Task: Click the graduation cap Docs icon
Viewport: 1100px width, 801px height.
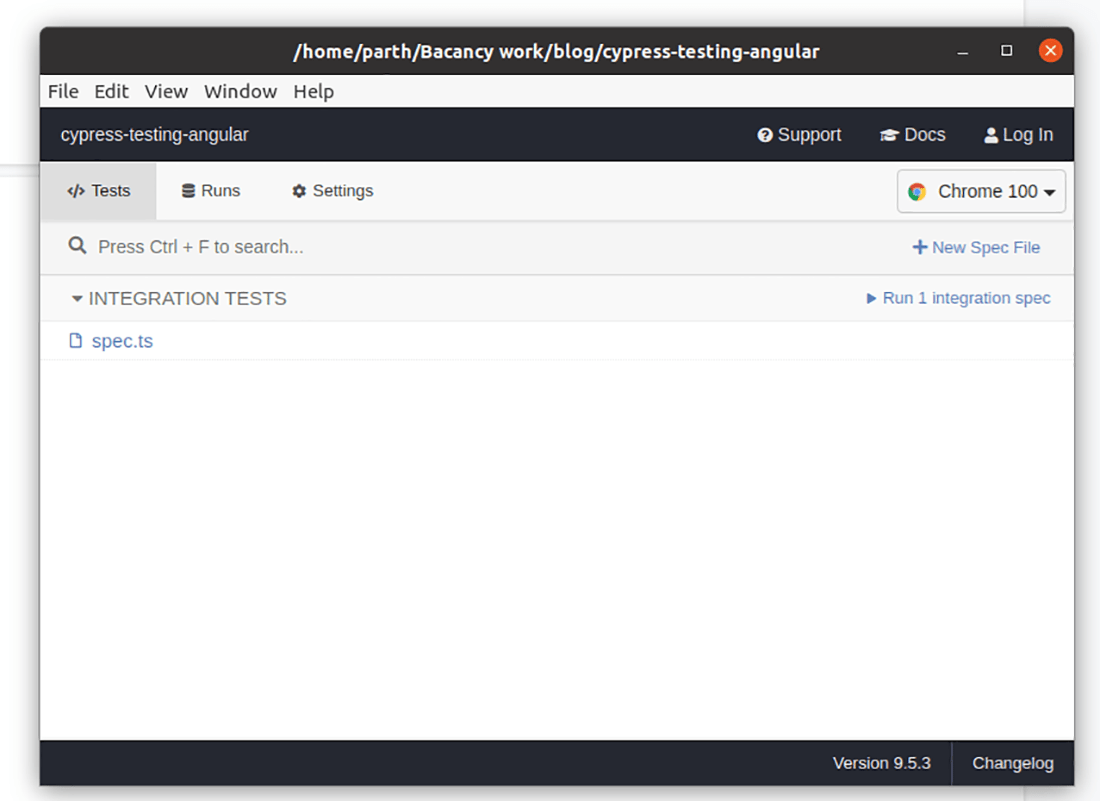Action: pos(889,135)
